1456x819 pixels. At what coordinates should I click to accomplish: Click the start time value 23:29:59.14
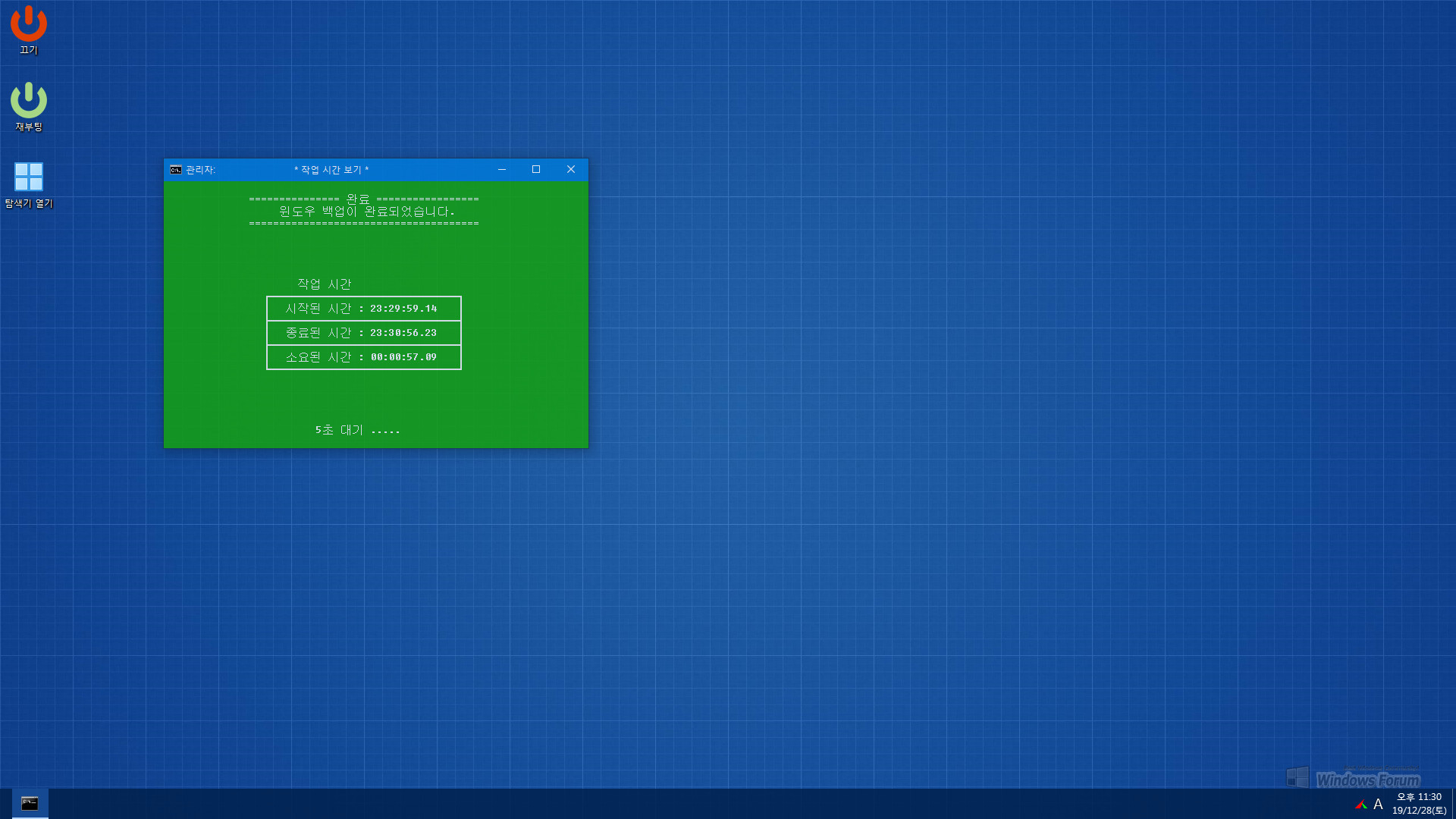click(x=403, y=309)
